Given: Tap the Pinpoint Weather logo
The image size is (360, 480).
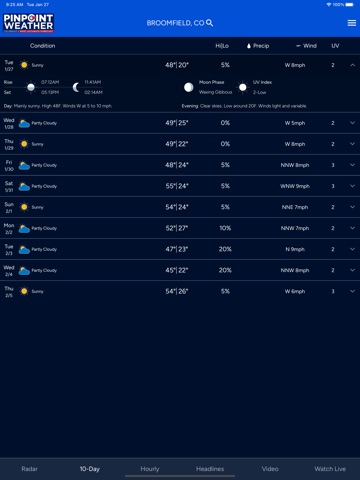Looking at the screenshot, I should (x=29, y=23).
